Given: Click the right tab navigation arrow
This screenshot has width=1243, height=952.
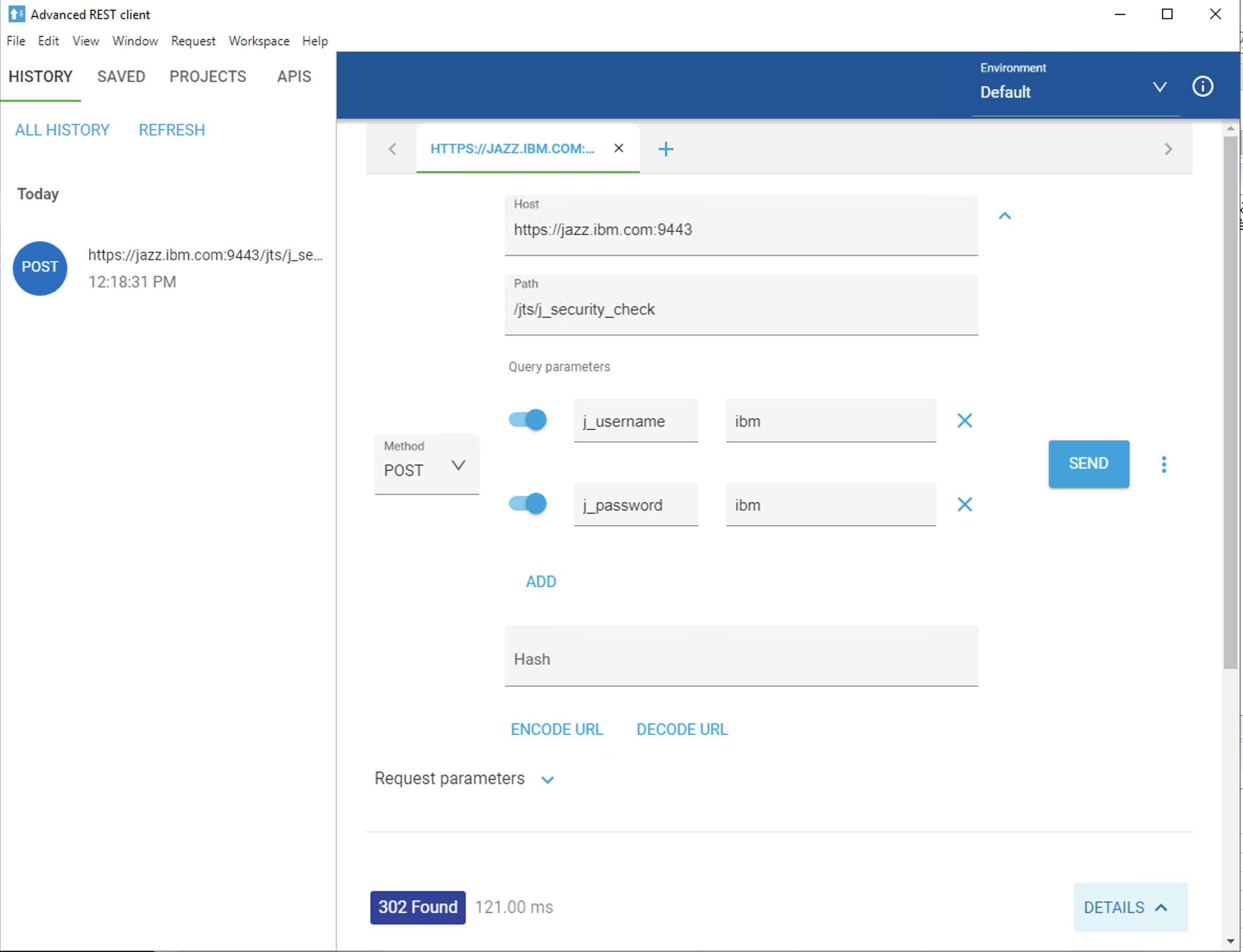Looking at the screenshot, I should point(1167,149).
